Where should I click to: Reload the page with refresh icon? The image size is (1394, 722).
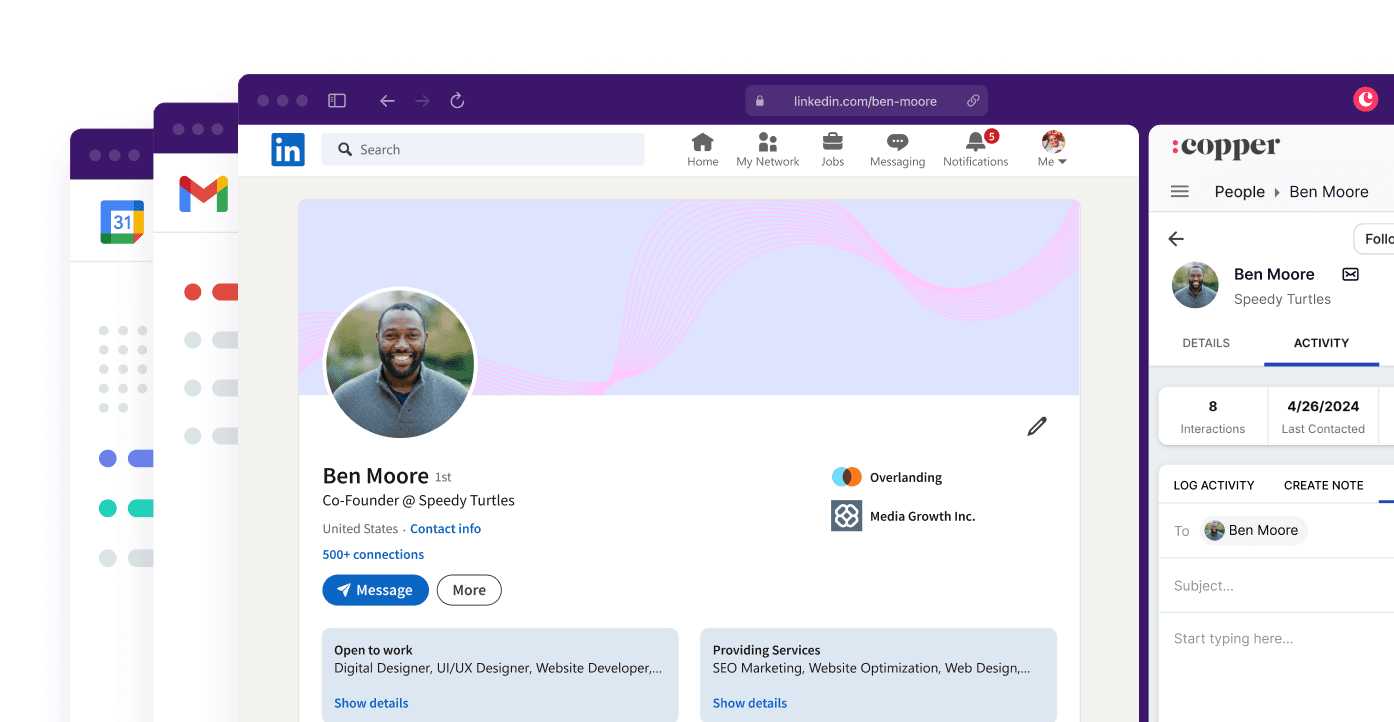(457, 101)
